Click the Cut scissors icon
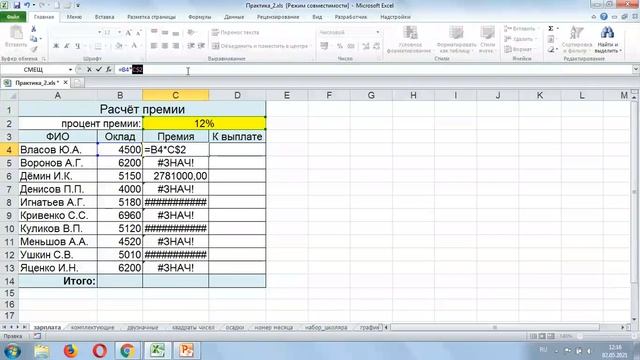The image size is (640, 360). click(x=33, y=29)
